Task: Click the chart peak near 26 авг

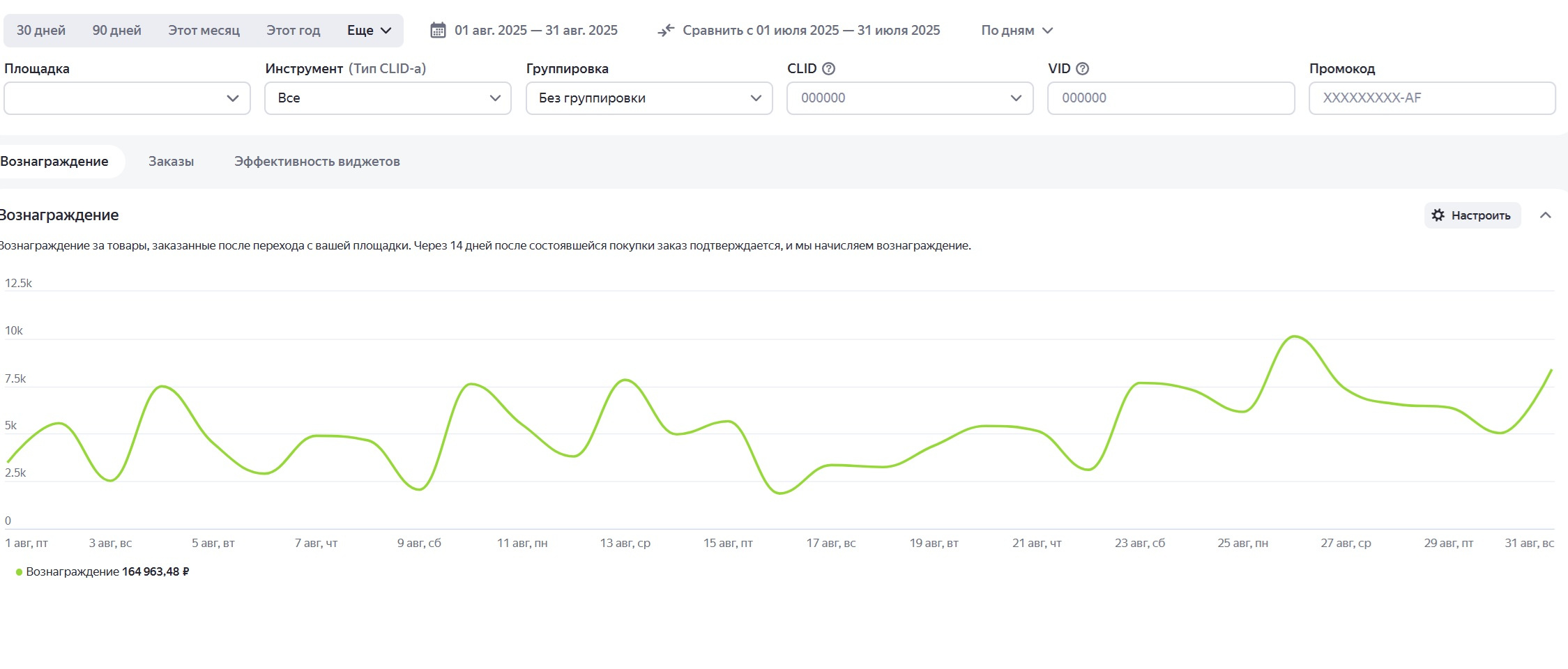Action: tap(1294, 337)
